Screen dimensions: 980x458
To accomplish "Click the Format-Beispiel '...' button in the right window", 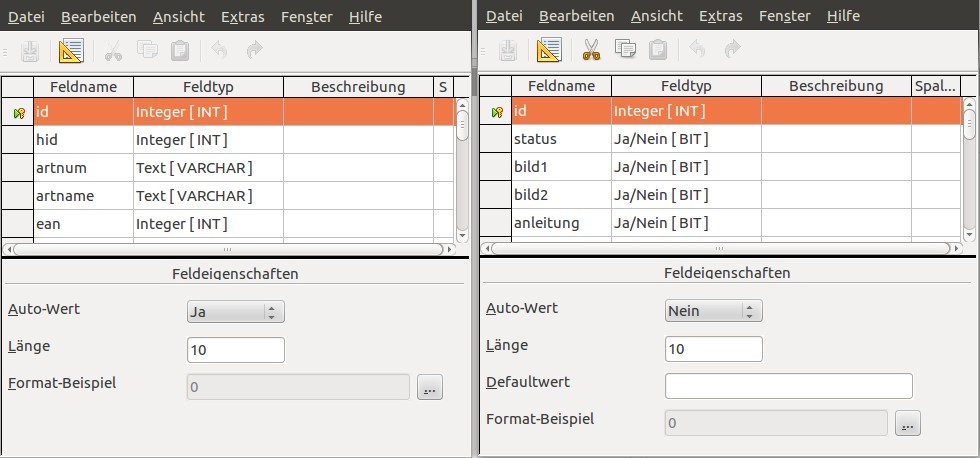I will (907, 424).
